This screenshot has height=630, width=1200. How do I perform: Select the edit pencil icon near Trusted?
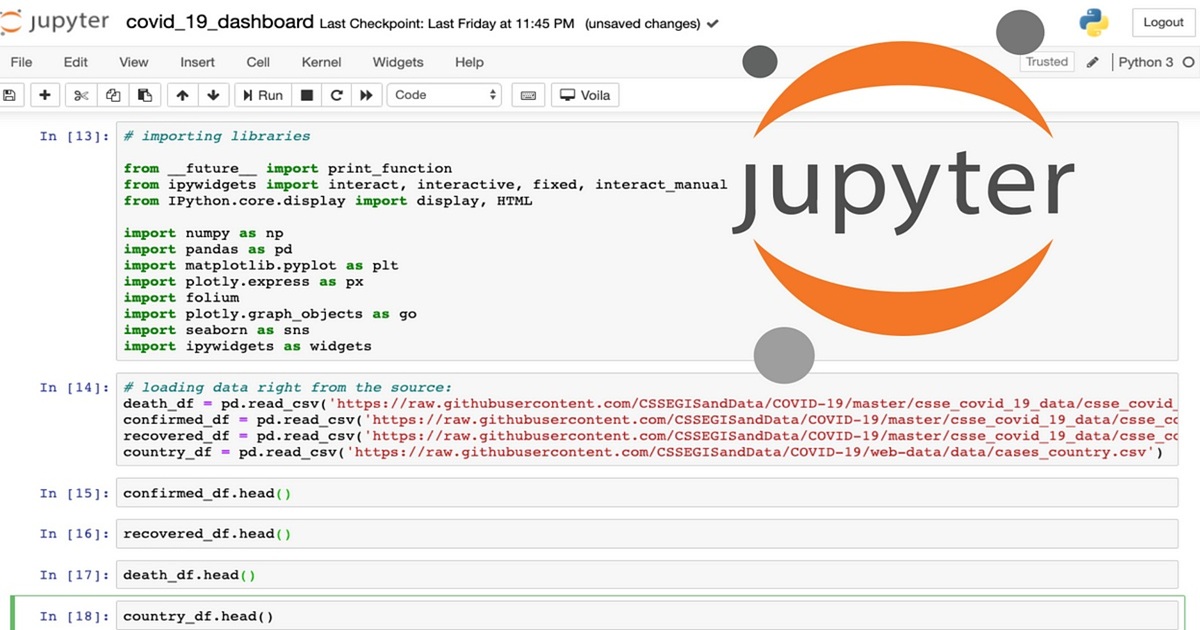[1092, 61]
